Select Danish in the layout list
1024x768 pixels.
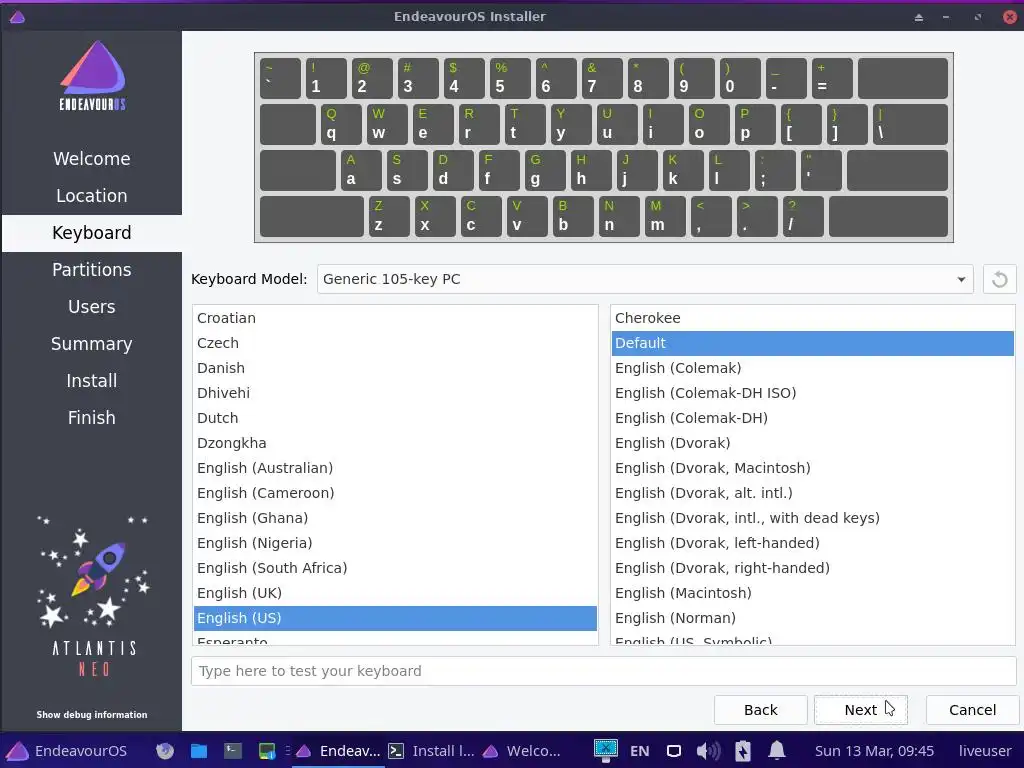click(x=395, y=368)
